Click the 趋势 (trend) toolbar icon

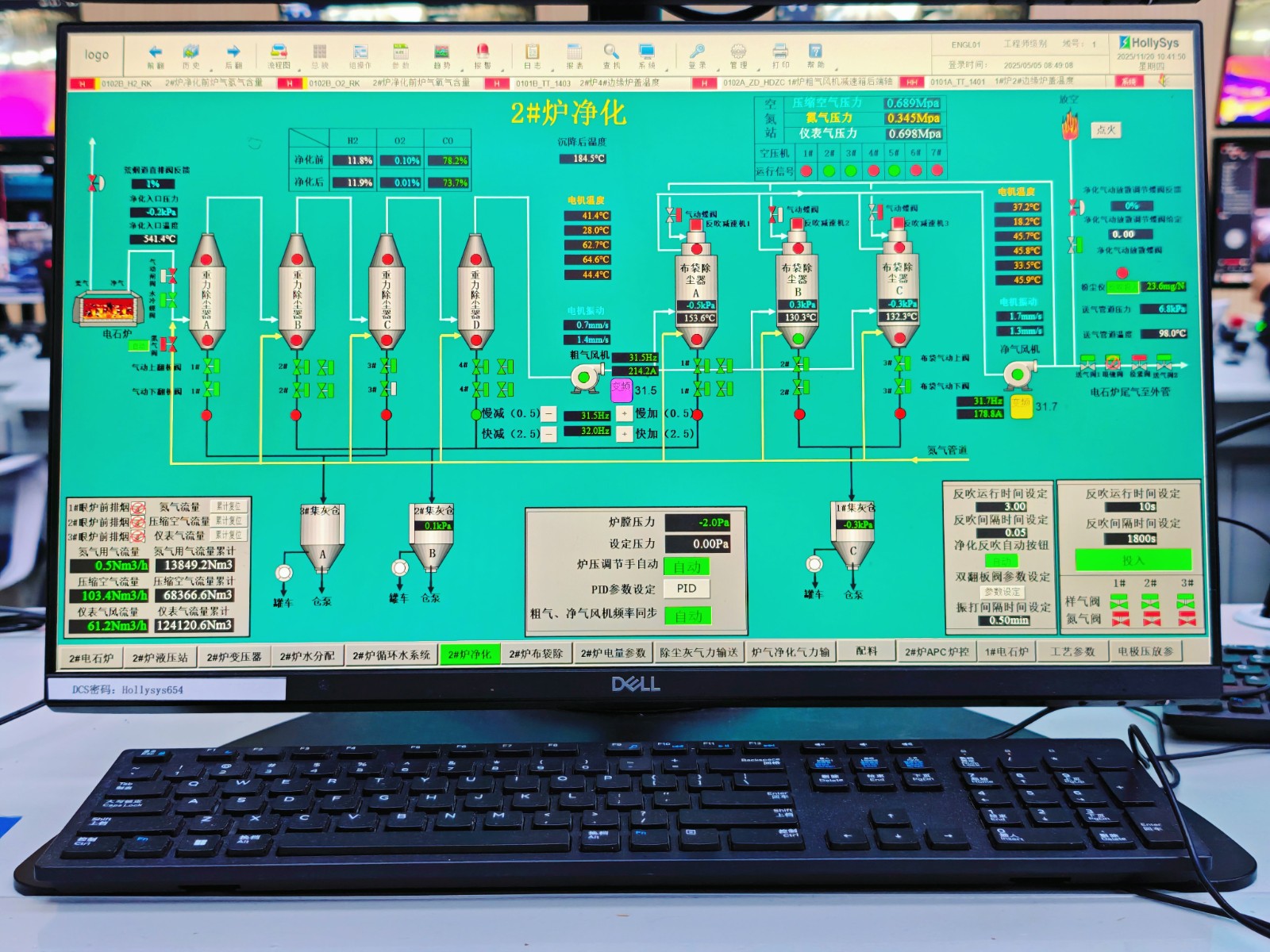(x=441, y=53)
